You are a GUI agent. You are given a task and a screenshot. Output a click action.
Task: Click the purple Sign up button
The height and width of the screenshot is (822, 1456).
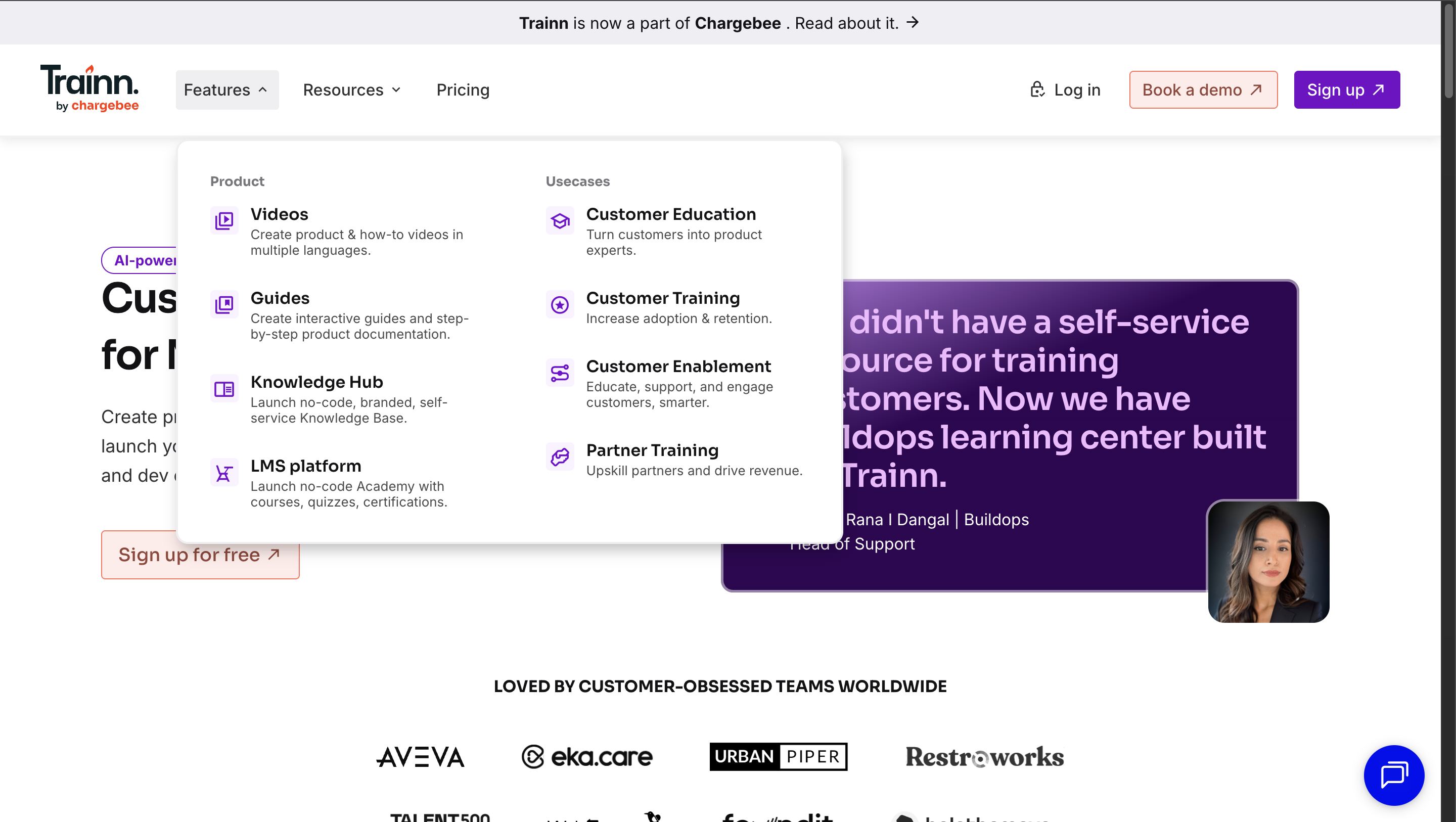point(1346,89)
